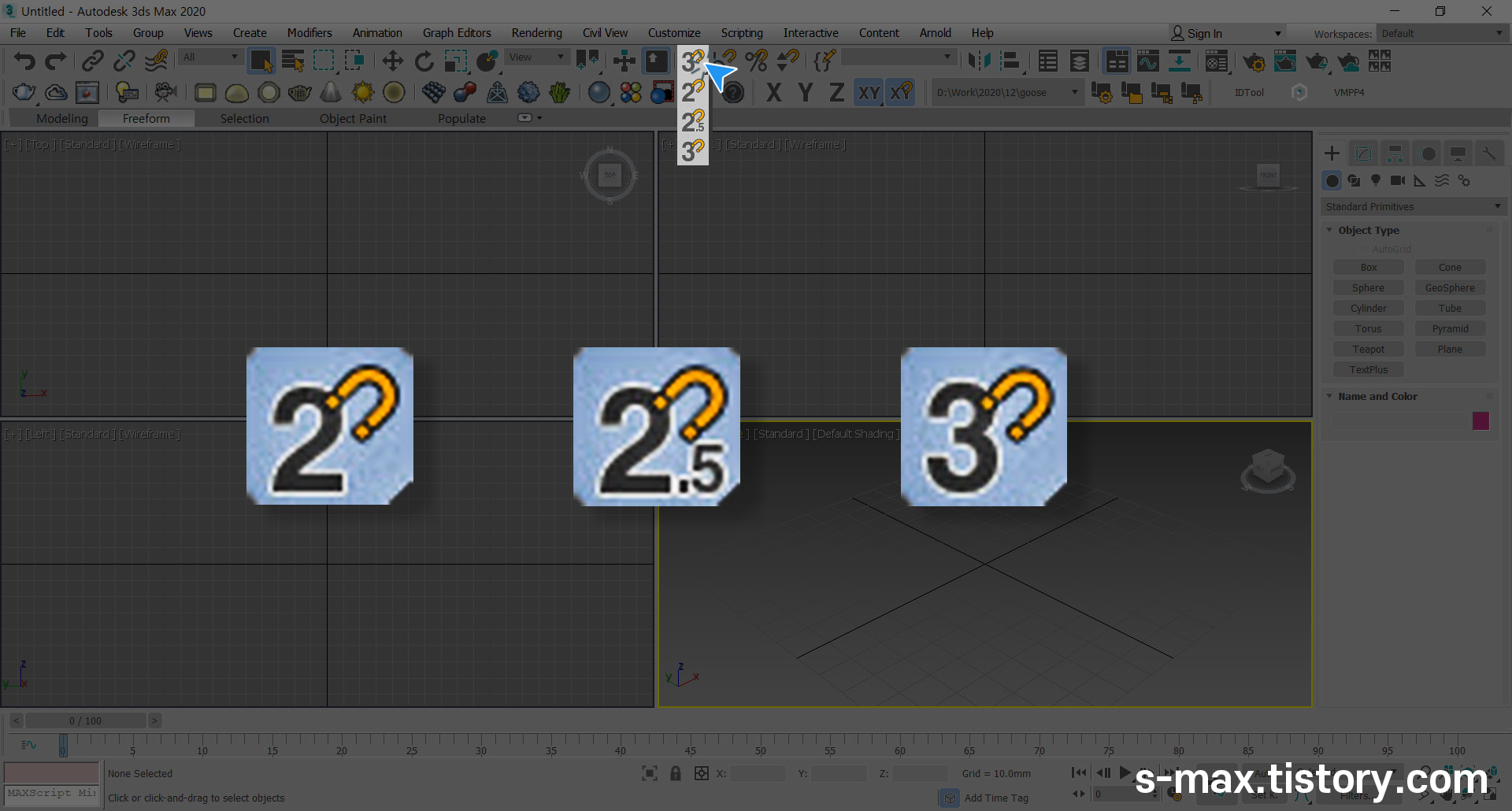This screenshot has width=1512, height=811.
Task: Collapse the Object Type rollout
Action: [1369, 230]
